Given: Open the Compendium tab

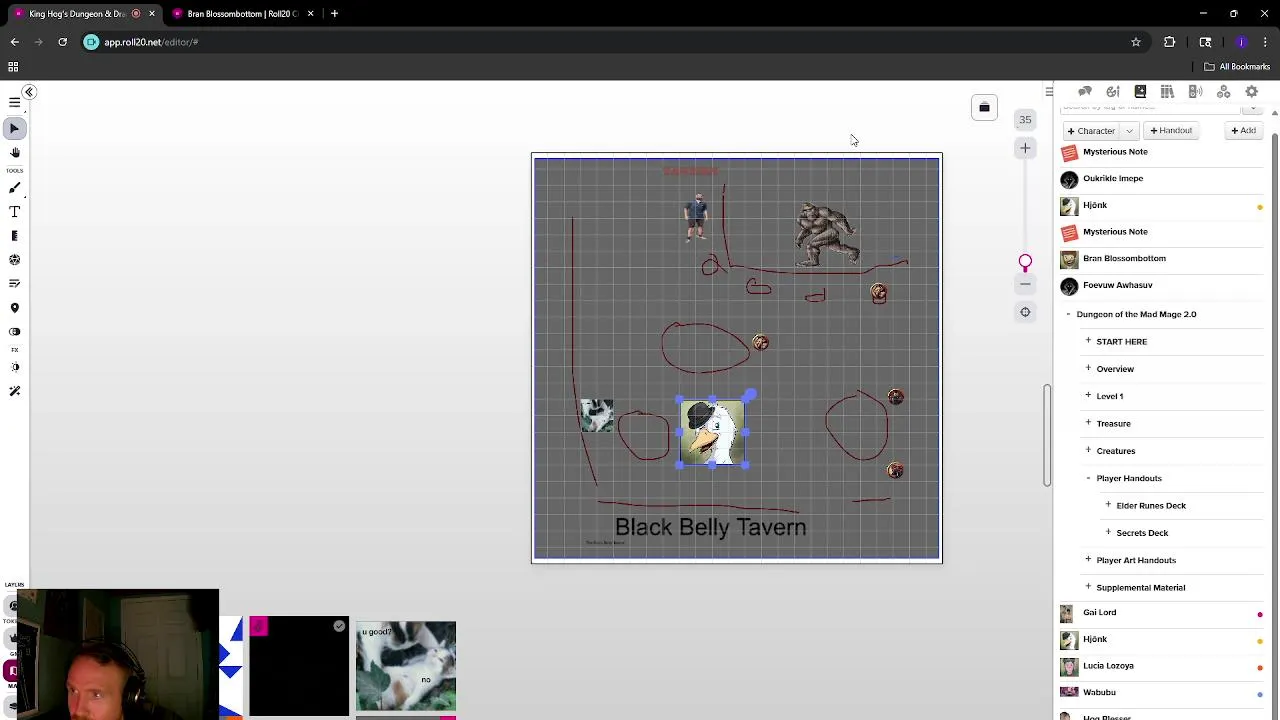Looking at the screenshot, I should pyautogui.click(x=1167, y=92).
